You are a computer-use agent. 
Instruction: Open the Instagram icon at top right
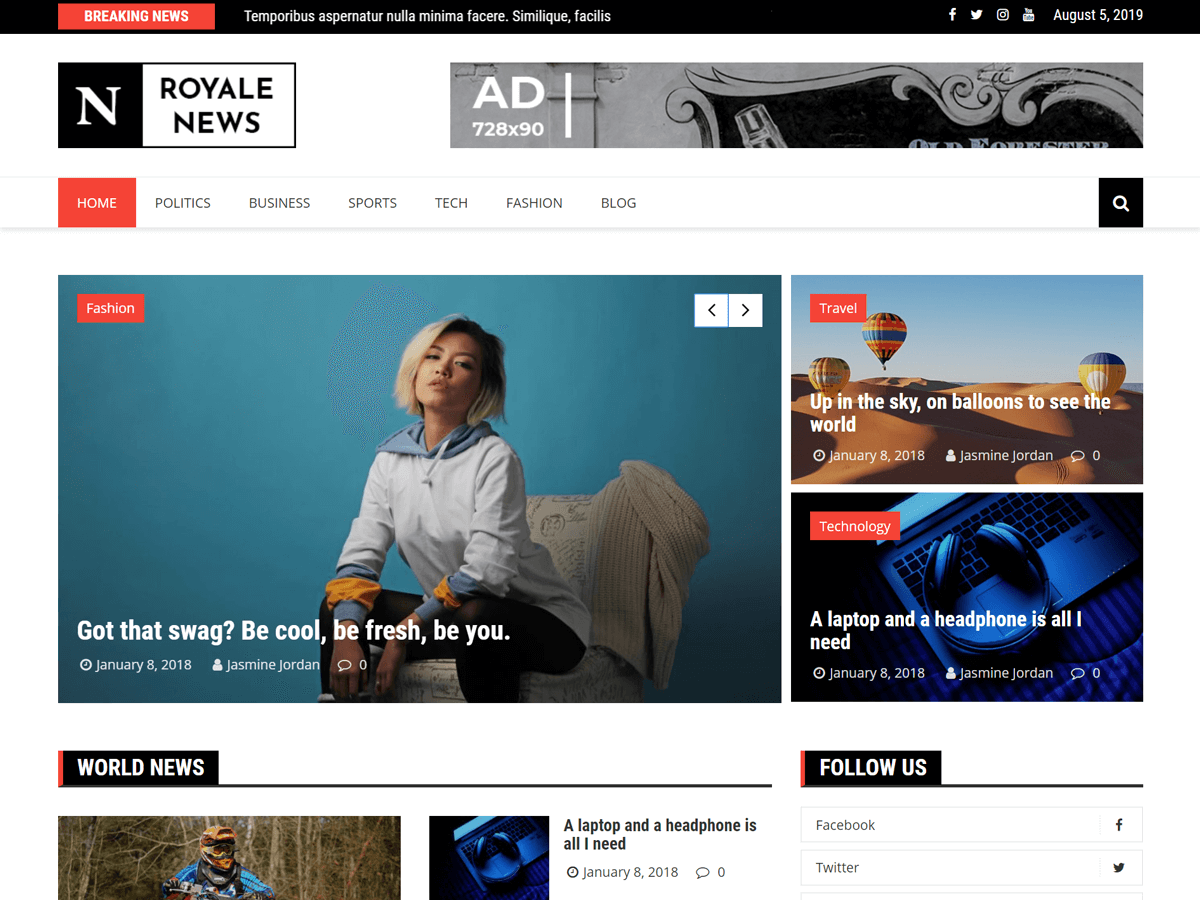1003,15
